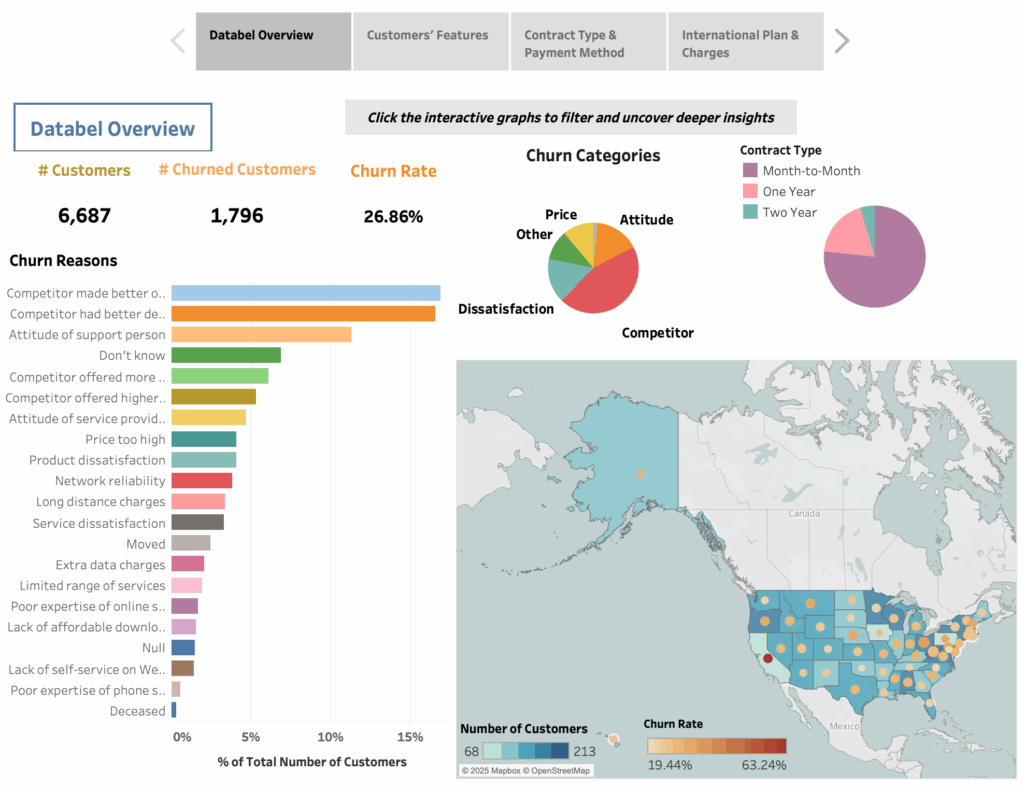Click the left arrow to previous tab

click(x=178, y=41)
